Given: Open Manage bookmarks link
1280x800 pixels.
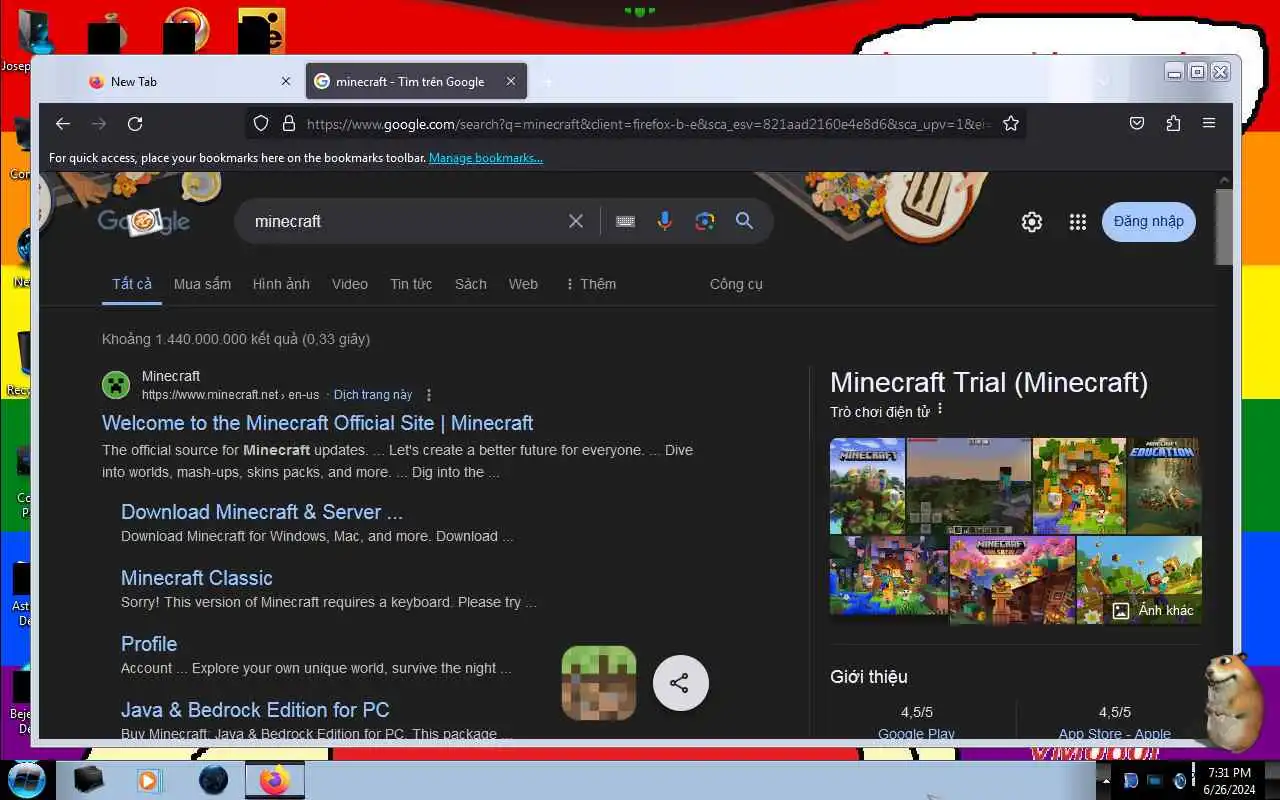Looking at the screenshot, I should (486, 158).
